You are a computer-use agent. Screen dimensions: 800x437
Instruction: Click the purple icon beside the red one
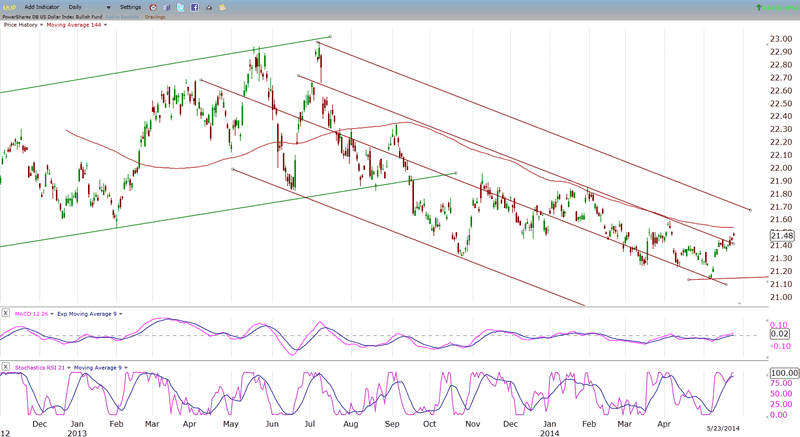coord(165,6)
